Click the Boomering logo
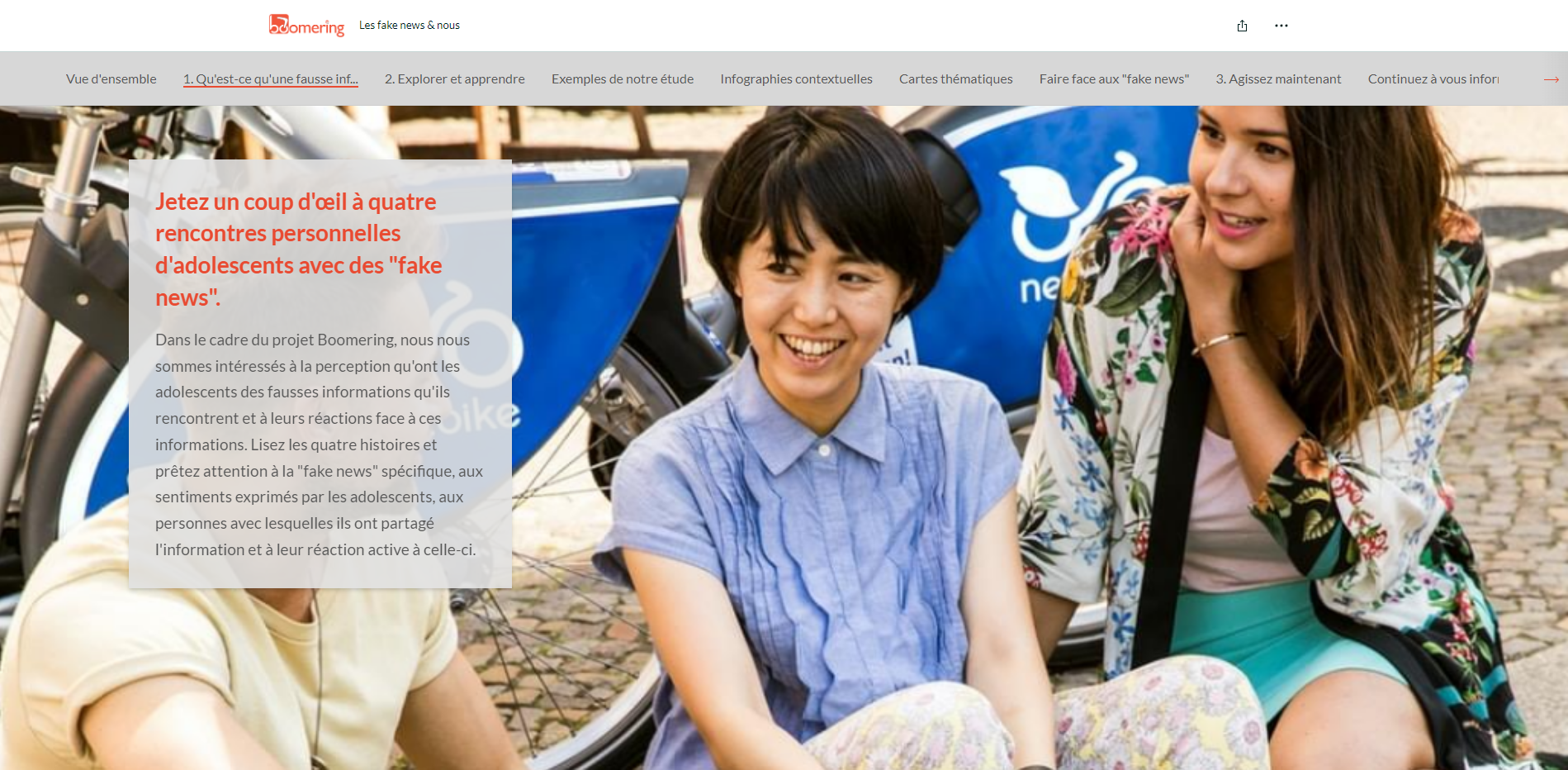 tap(306, 26)
